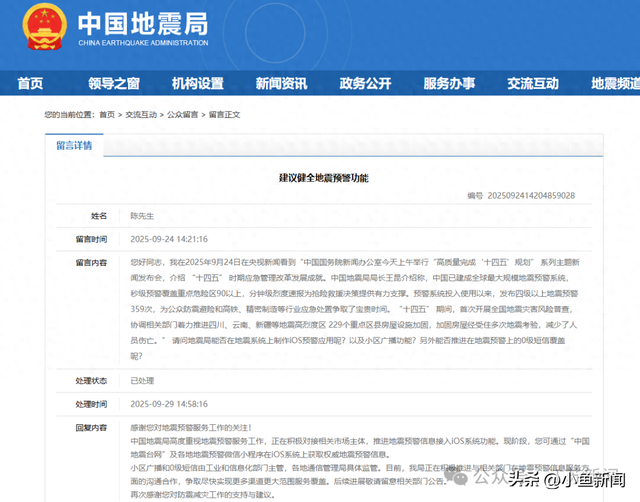This screenshot has height=502, width=640.
Task: Click the heading 建议健全地震预警功能
Action: [322, 177]
